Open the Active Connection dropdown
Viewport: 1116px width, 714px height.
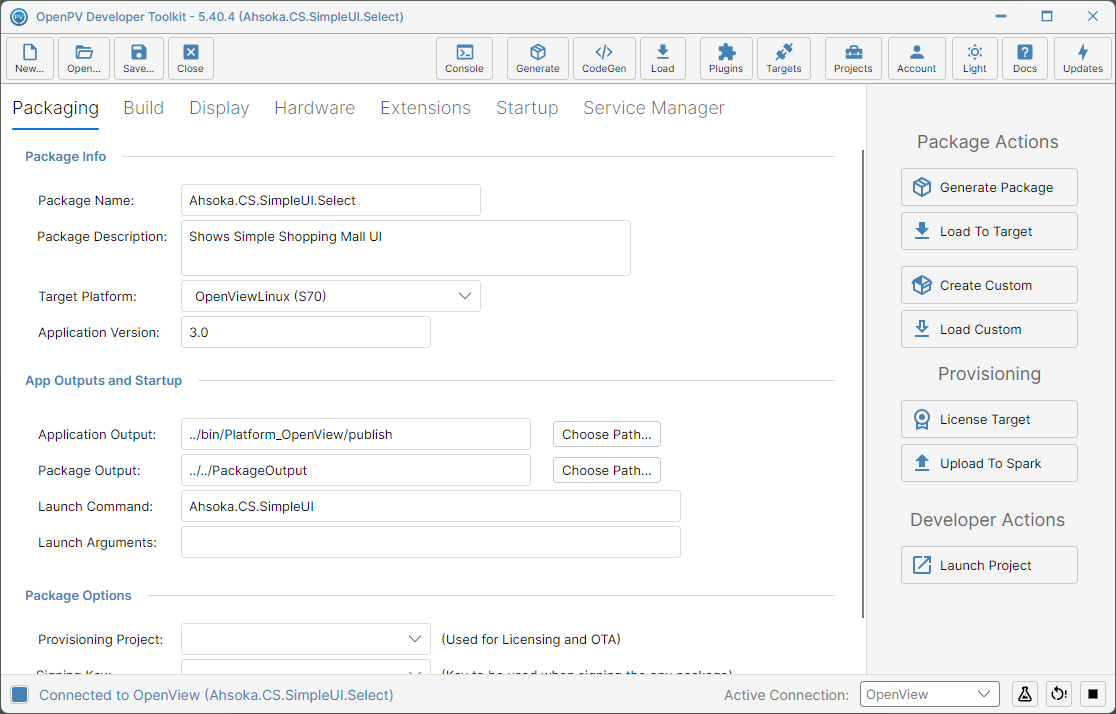click(x=930, y=694)
